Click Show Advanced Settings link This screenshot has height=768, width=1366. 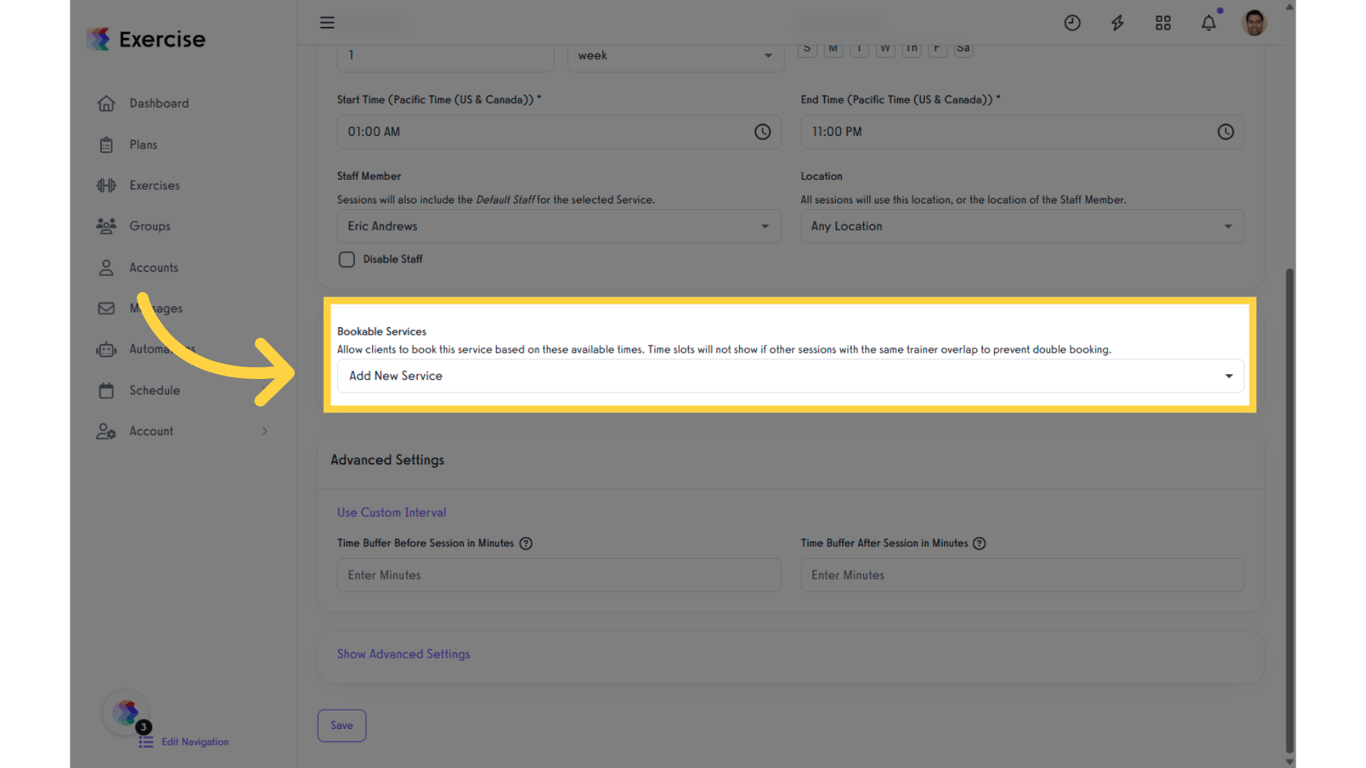(403, 653)
